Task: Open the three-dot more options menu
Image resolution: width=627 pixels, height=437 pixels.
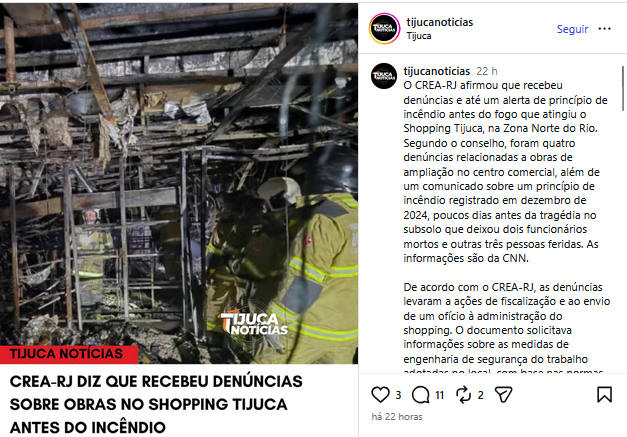Action: (604, 29)
